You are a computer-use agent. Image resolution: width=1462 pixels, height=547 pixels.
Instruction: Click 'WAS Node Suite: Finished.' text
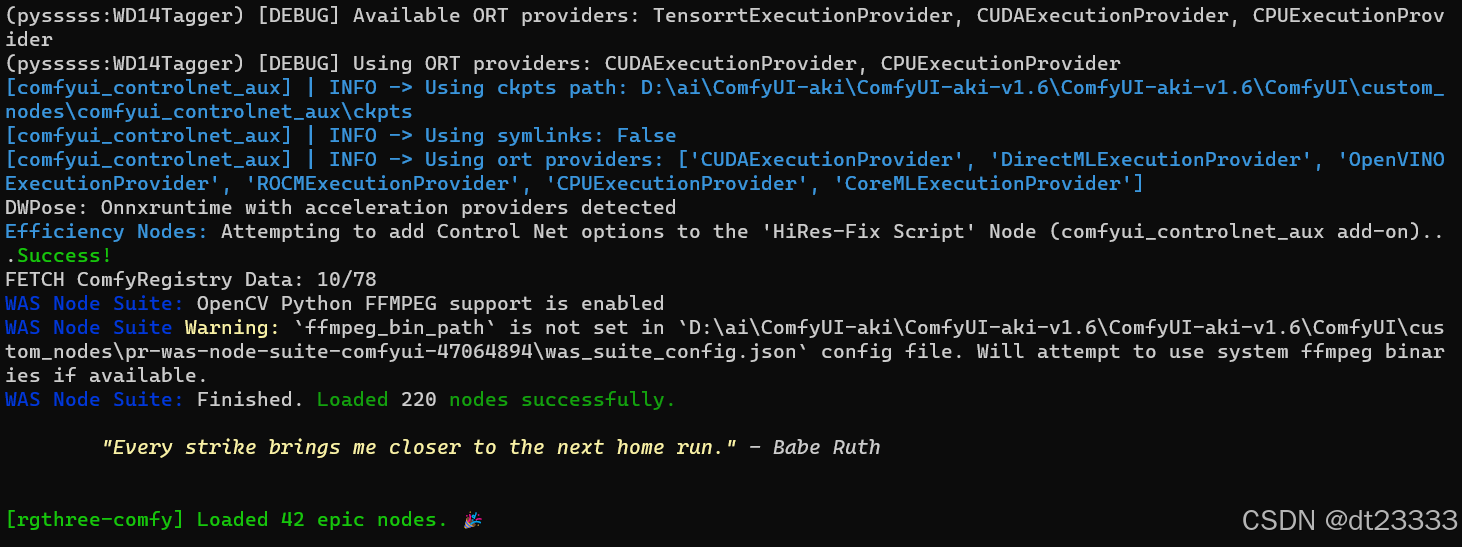tap(155, 400)
